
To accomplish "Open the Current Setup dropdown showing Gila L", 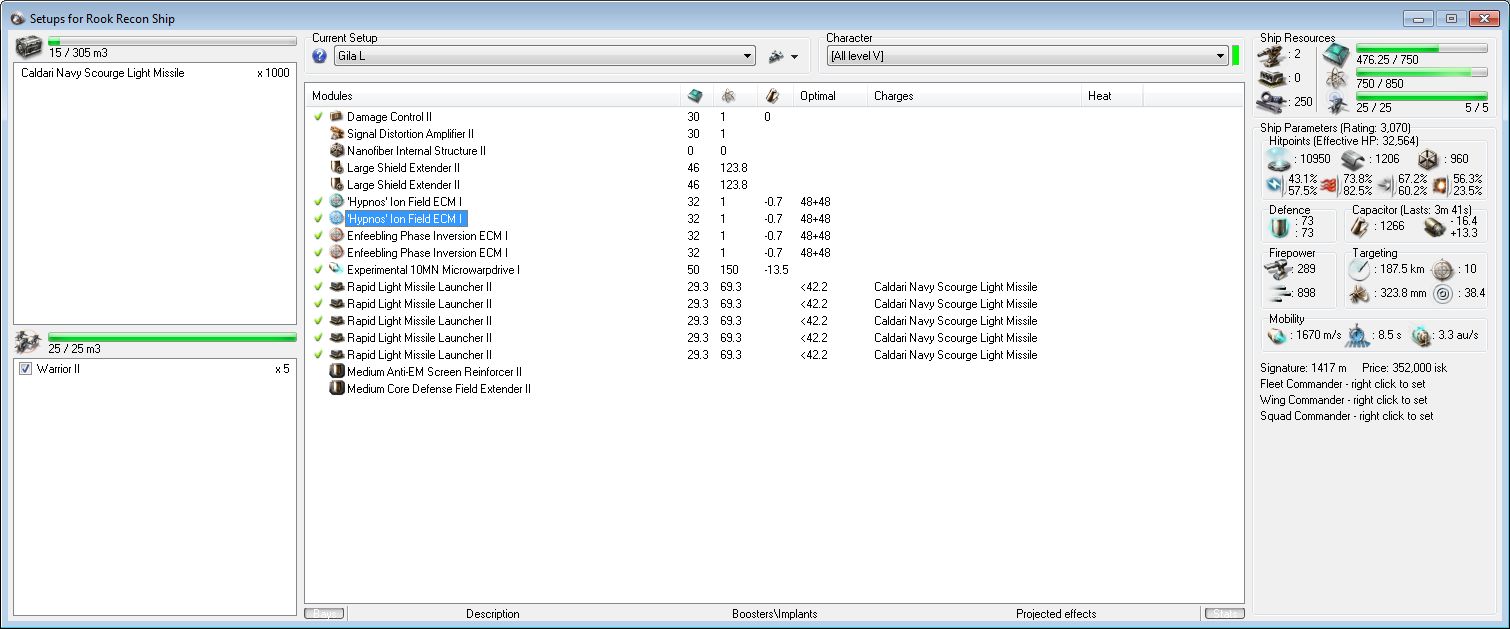I will (x=545, y=56).
